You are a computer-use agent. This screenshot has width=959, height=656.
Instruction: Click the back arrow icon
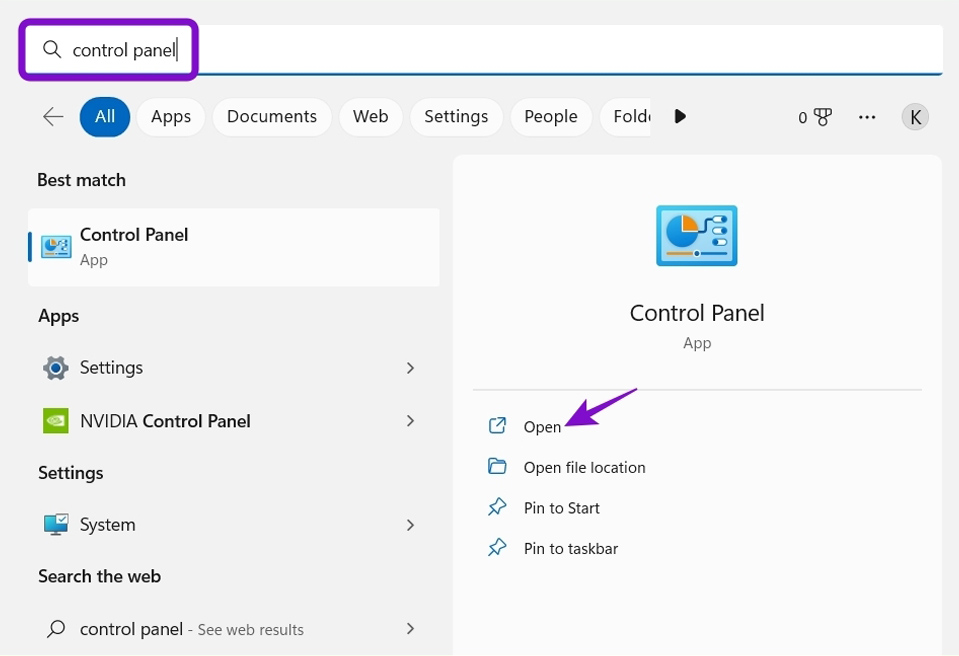(53, 117)
